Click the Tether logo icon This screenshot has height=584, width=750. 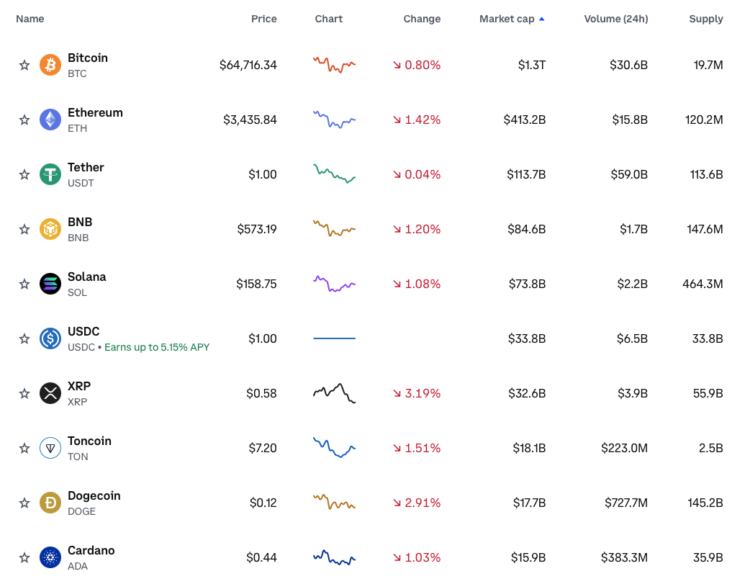pyautogui.click(x=50, y=174)
